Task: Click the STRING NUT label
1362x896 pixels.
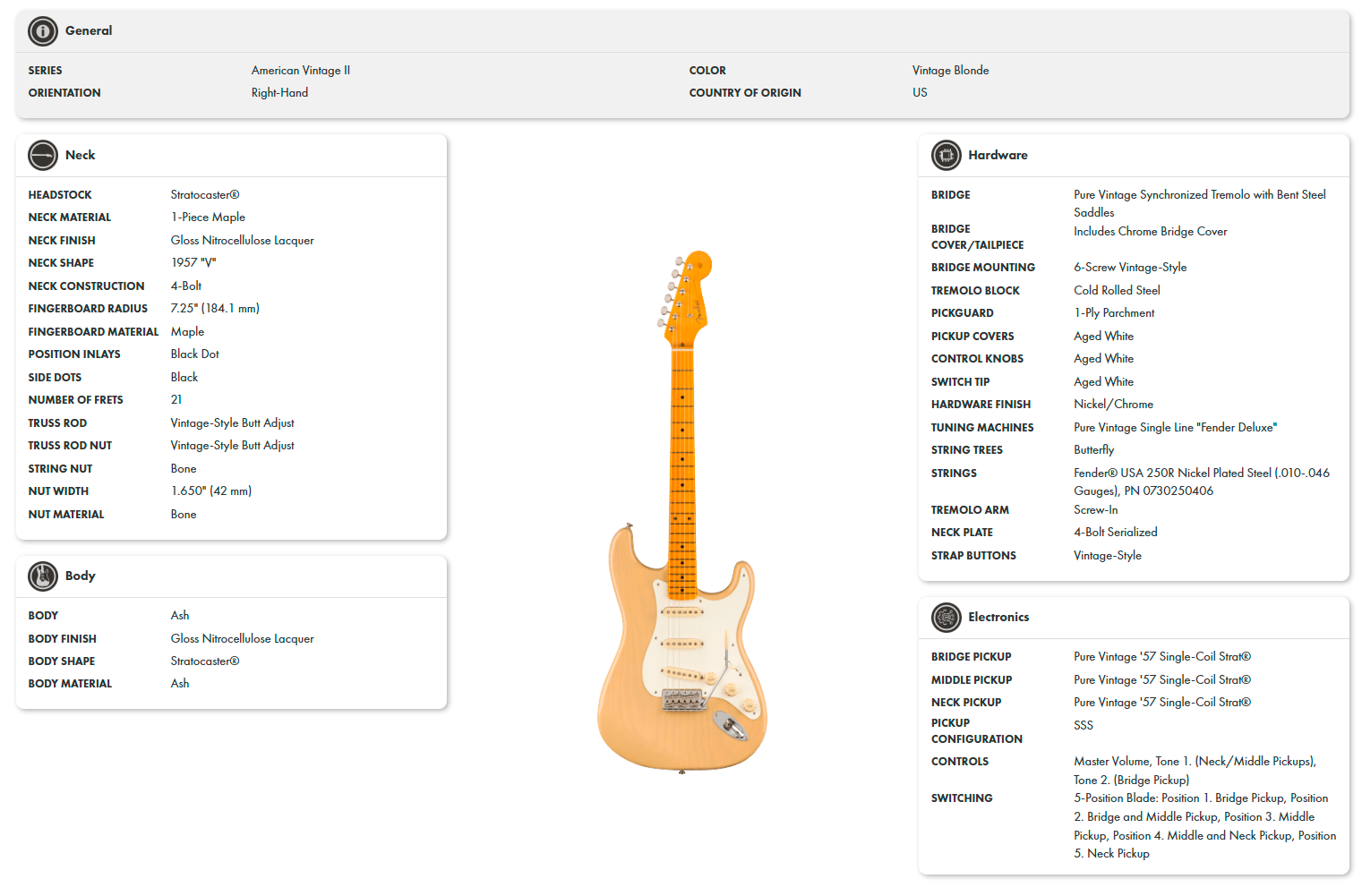Action: [60, 469]
